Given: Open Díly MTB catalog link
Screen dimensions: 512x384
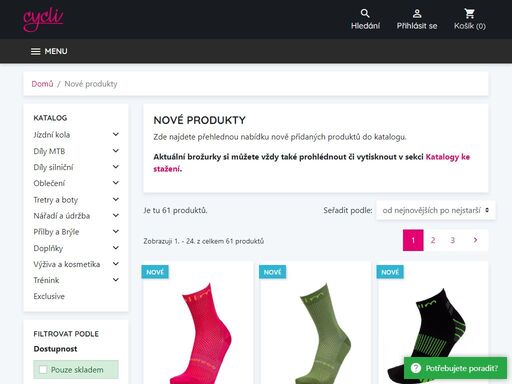Looking at the screenshot, I should click(x=49, y=151).
